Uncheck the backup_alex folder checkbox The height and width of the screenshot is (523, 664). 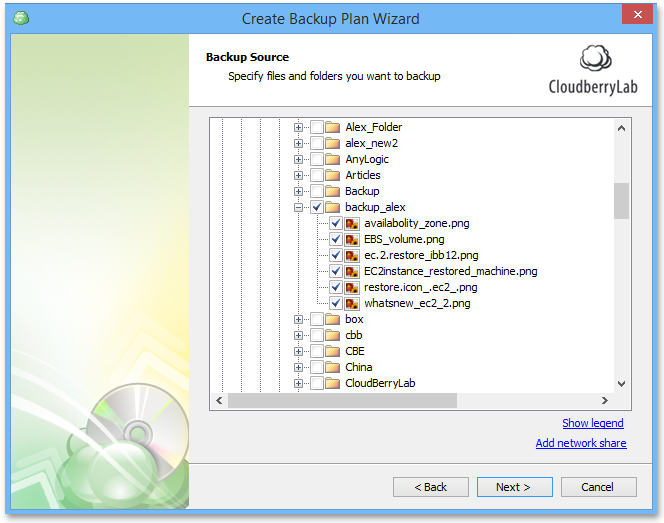317,207
